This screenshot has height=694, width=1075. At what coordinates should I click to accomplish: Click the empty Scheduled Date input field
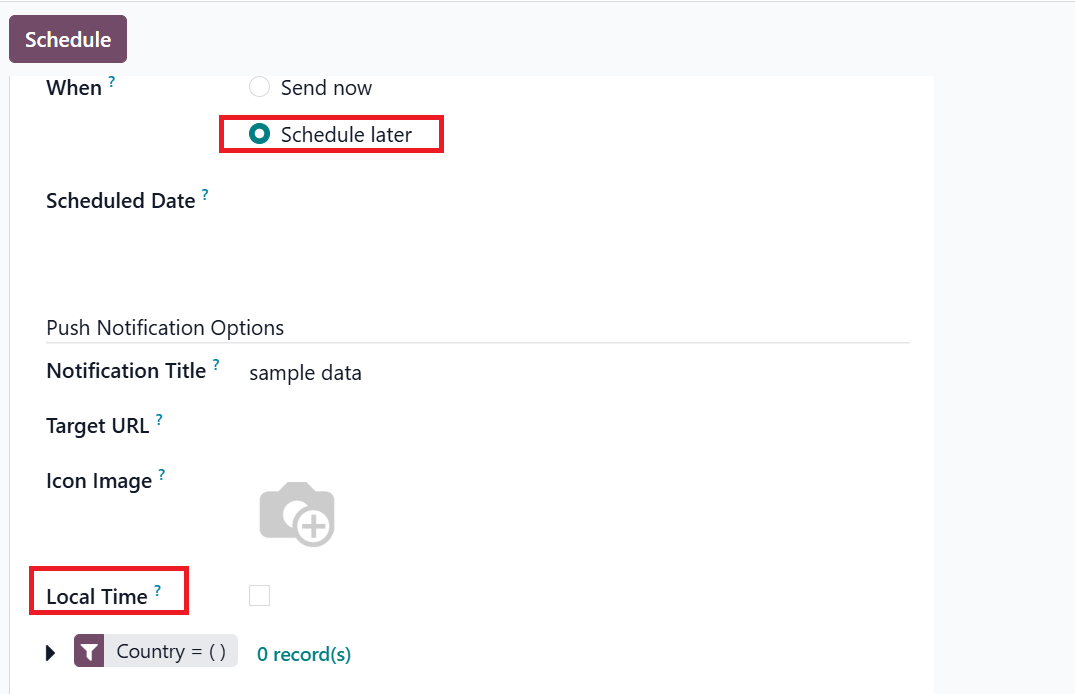pyautogui.click(x=570, y=201)
